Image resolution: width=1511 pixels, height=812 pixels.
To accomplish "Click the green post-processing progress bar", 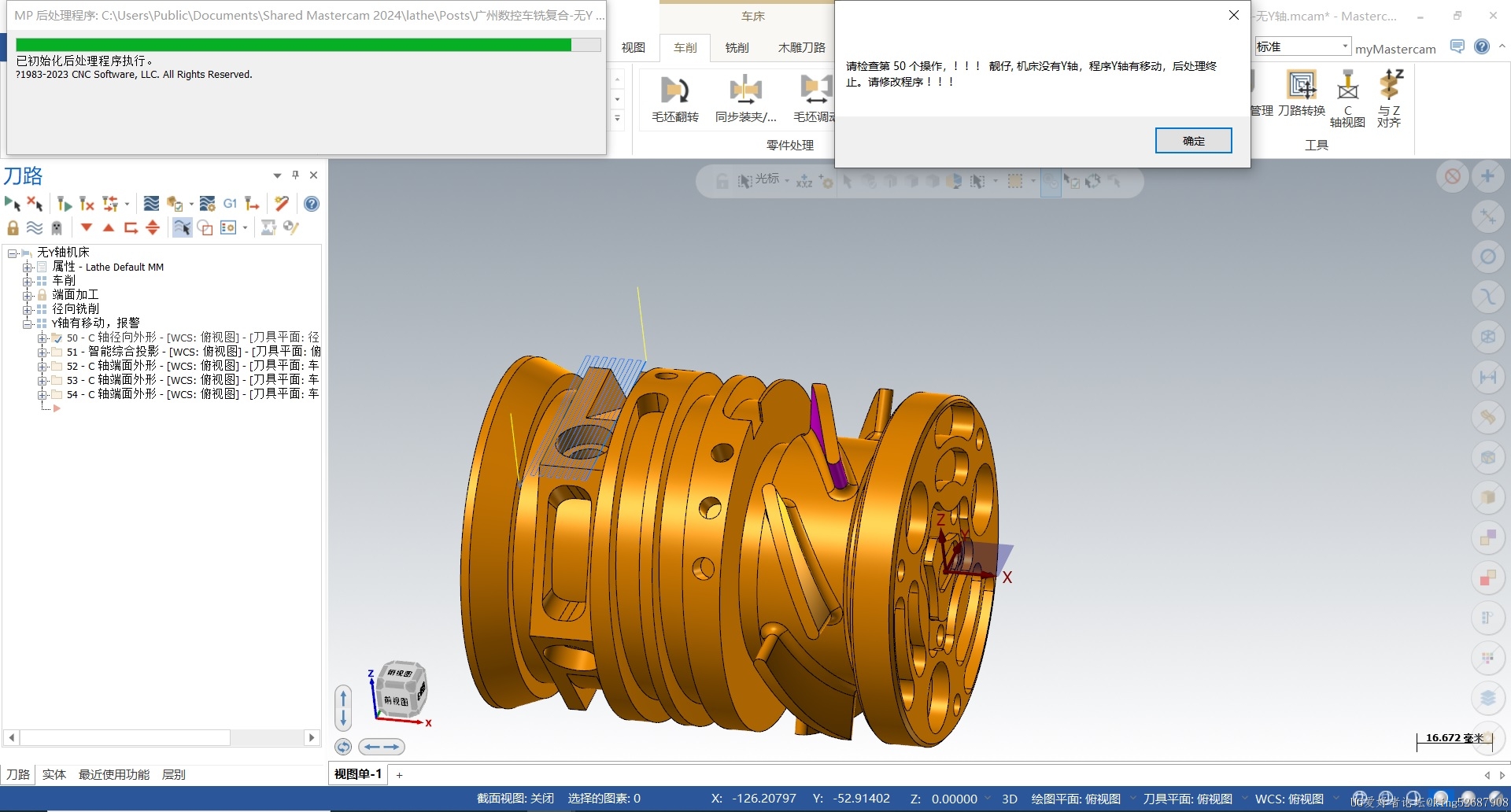I will 293,45.
